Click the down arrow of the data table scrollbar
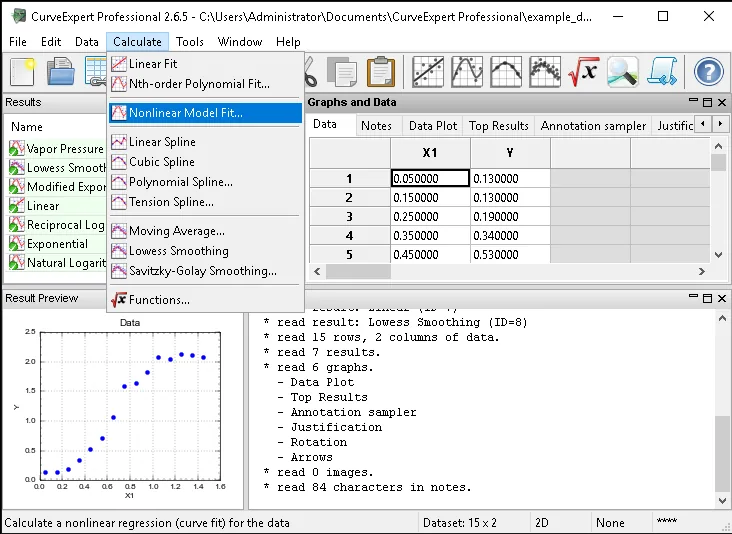Image resolution: width=732 pixels, height=534 pixels. click(718, 255)
